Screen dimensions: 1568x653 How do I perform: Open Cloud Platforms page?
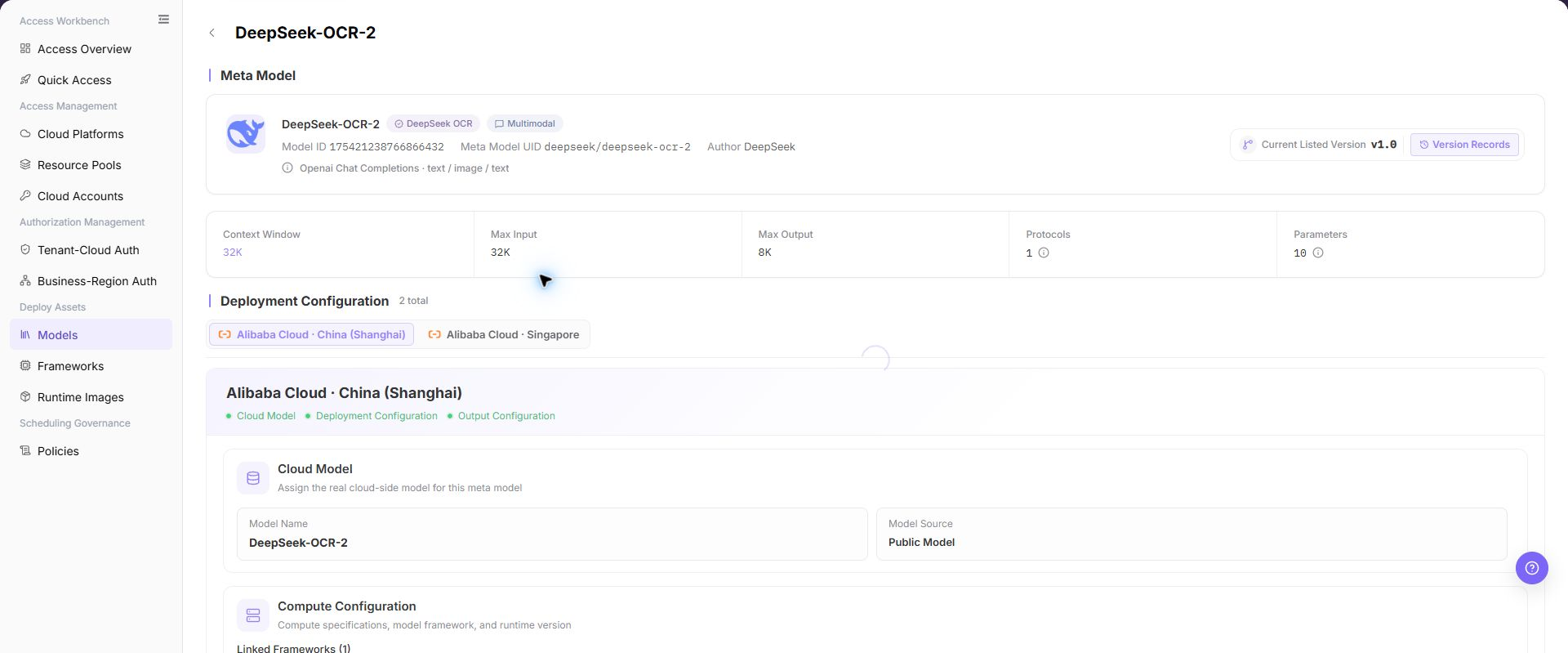coord(91,134)
